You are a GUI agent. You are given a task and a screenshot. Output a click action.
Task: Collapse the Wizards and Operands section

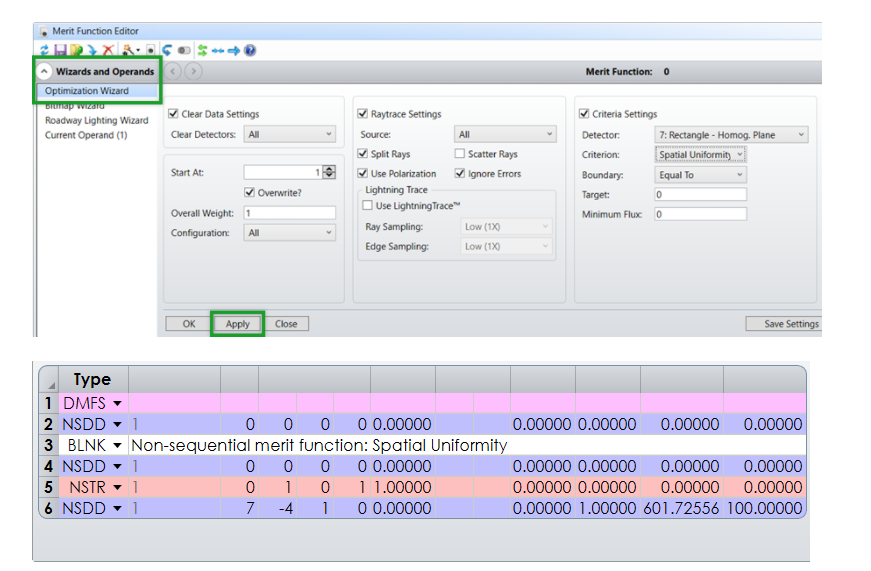click(45, 72)
